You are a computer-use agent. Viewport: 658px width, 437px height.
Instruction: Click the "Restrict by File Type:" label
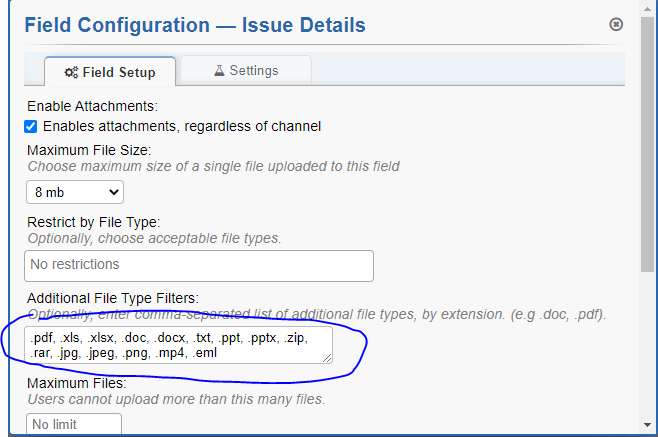(93, 222)
